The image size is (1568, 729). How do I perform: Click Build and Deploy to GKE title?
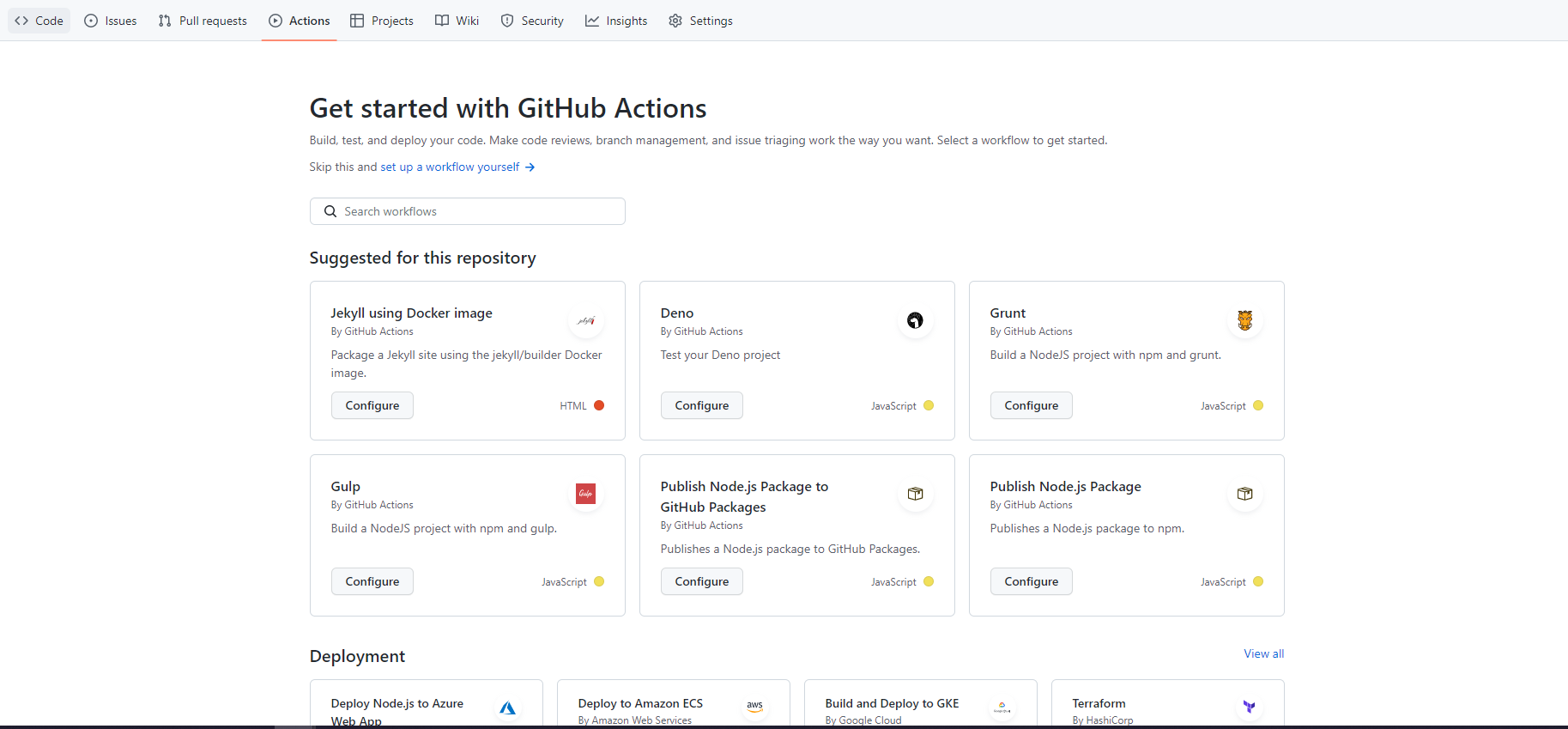(x=892, y=703)
